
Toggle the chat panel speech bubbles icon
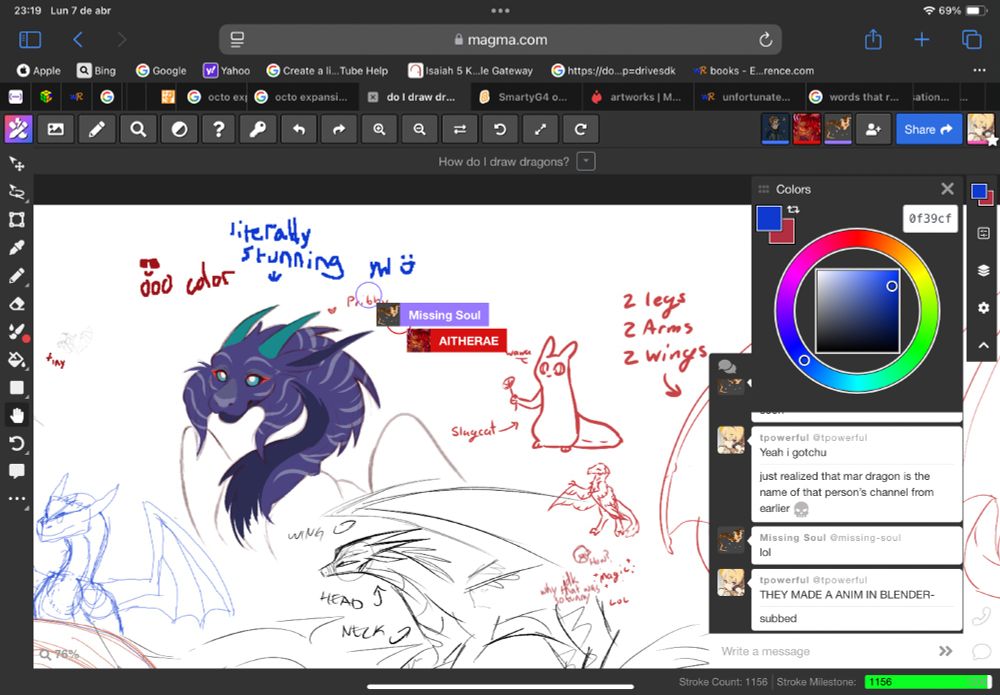pyautogui.click(x=727, y=367)
